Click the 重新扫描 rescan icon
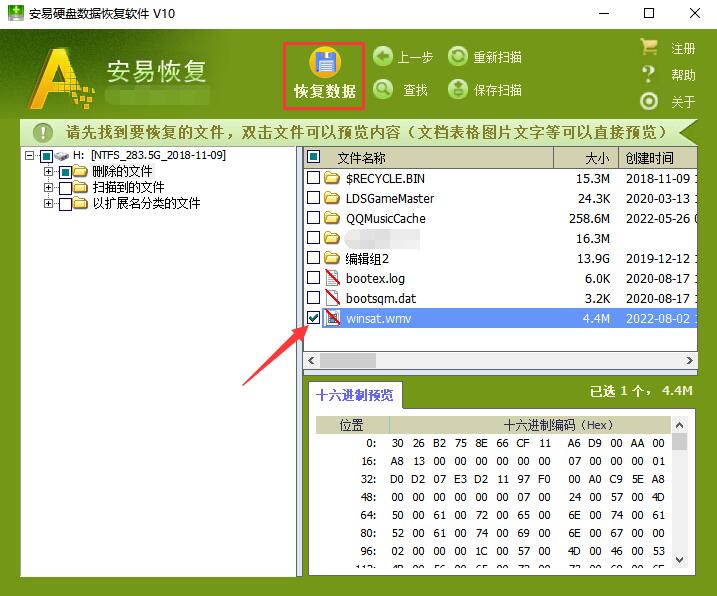The height and width of the screenshot is (596, 717). (x=458, y=57)
